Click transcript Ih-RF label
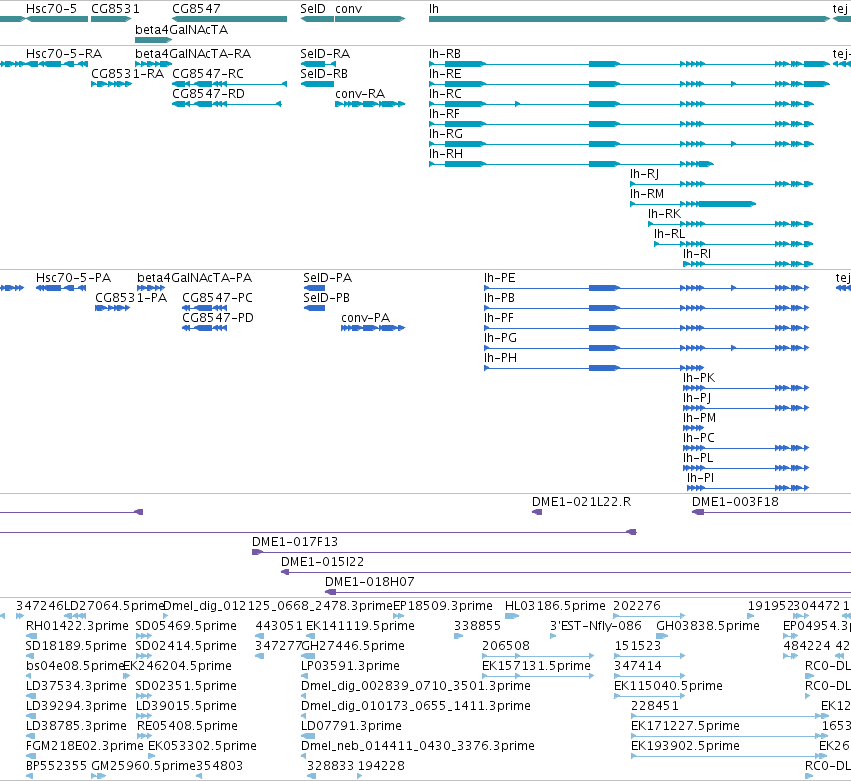 click(444, 114)
